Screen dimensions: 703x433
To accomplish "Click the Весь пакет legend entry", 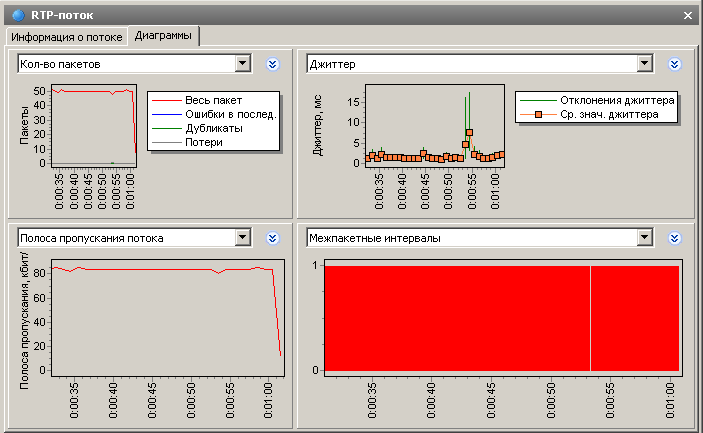I will (x=197, y=100).
